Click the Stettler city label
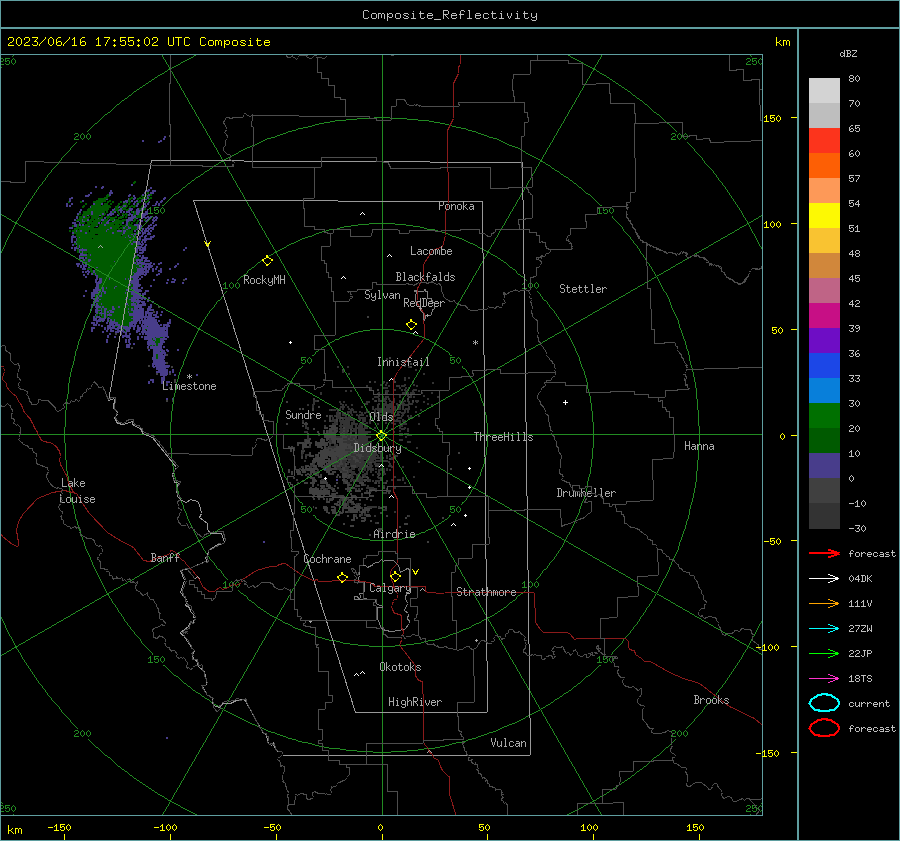The image size is (900, 841). [583, 289]
